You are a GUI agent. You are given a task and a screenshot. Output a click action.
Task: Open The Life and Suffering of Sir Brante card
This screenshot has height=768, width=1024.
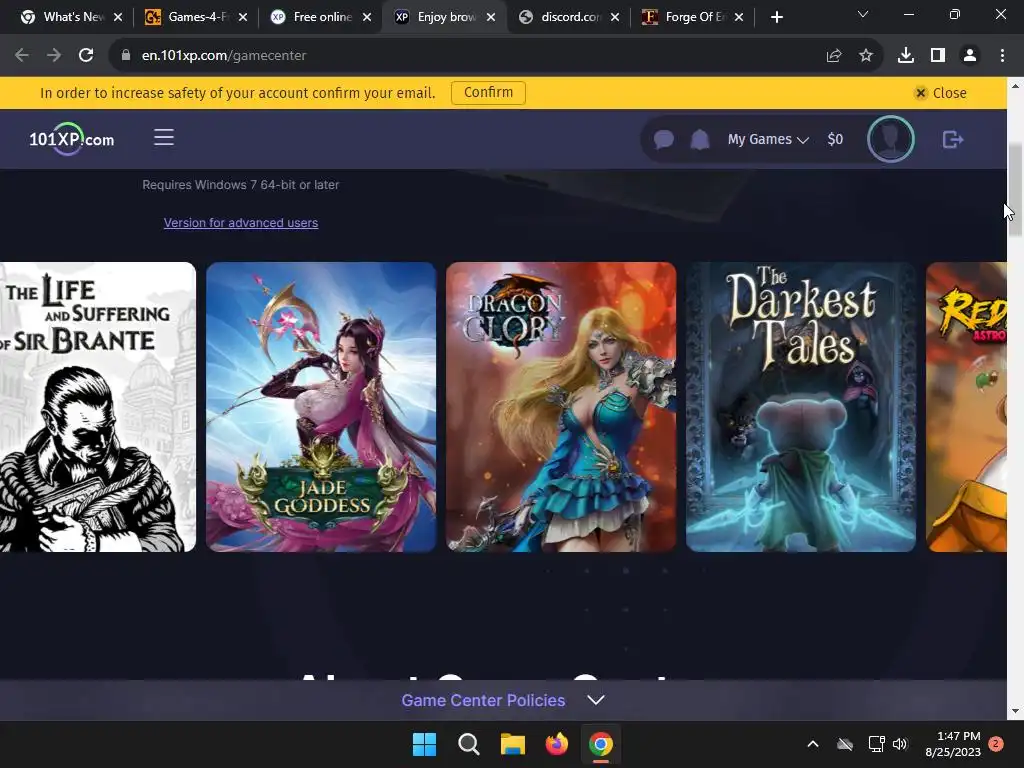point(97,407)
